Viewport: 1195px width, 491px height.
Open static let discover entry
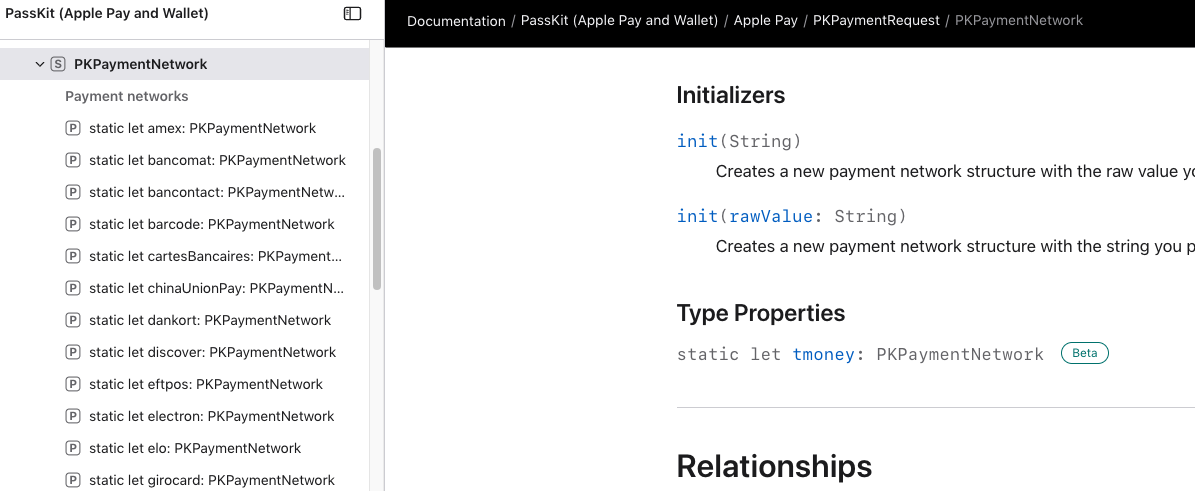(x=213, y=352)
